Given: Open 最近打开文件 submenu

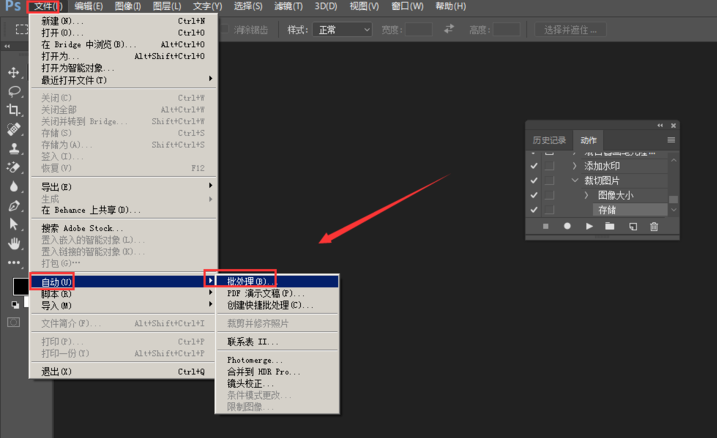Looking at the screenshot, I should click(122, 80).
